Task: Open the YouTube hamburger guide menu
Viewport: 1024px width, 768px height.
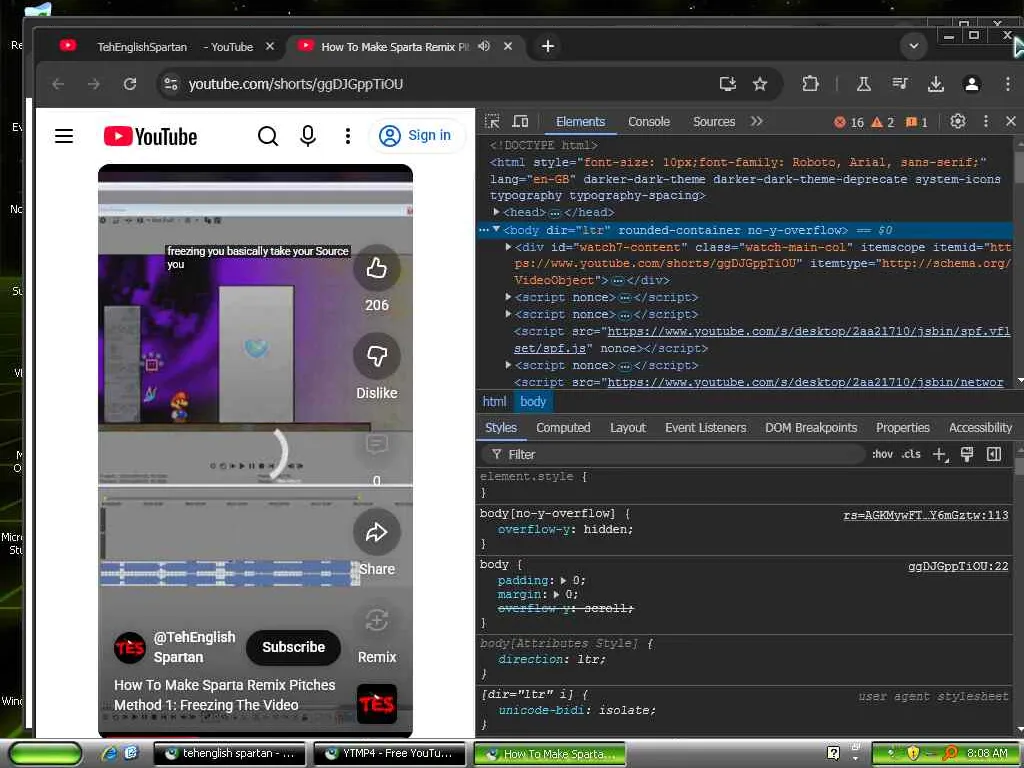Action: tap(64, 136)
